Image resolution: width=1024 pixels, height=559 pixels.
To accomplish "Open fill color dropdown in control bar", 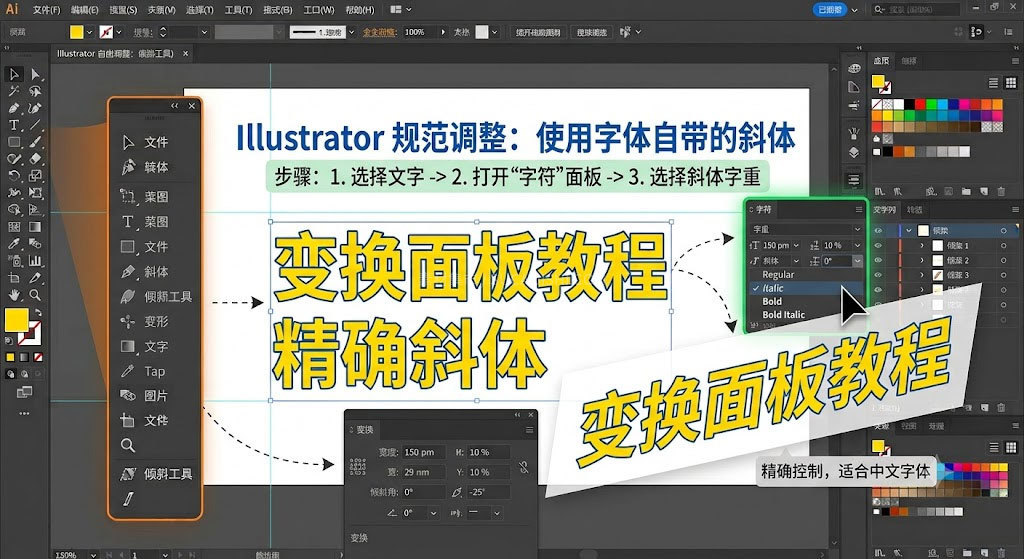I will pyautogui.click(x=89, y=32).
